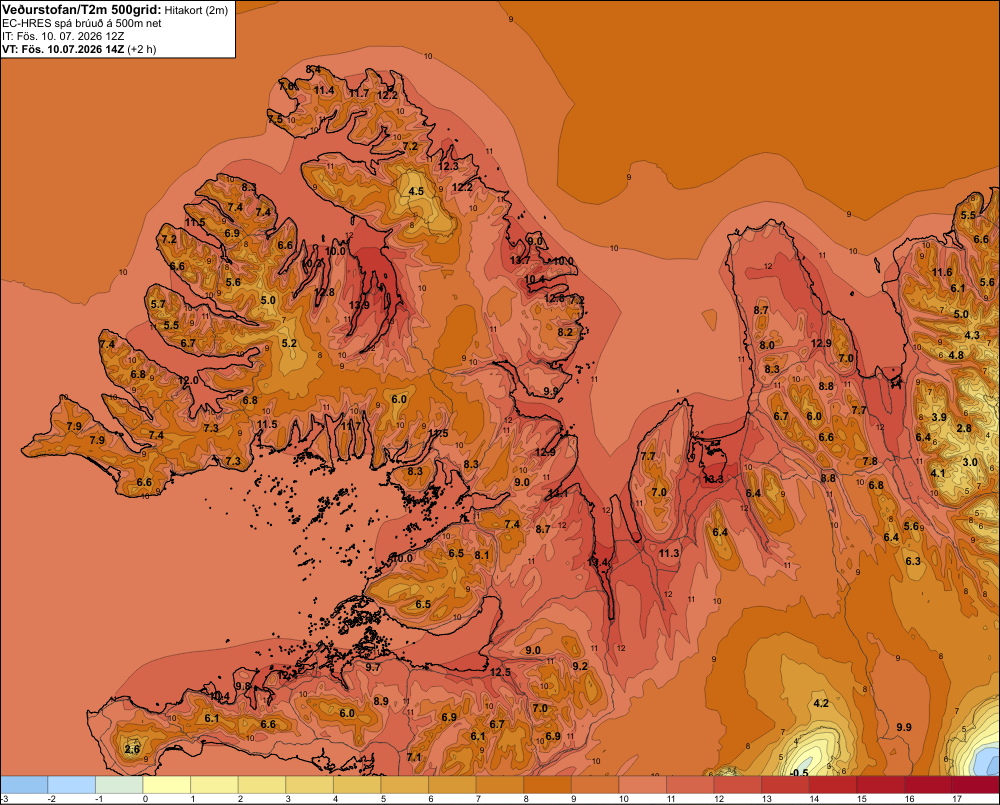Screen dimensions: 1000x805
Task: Select the 4.5 temperature label on the highland
Action: pyautogui.click(x=416, y=191)
